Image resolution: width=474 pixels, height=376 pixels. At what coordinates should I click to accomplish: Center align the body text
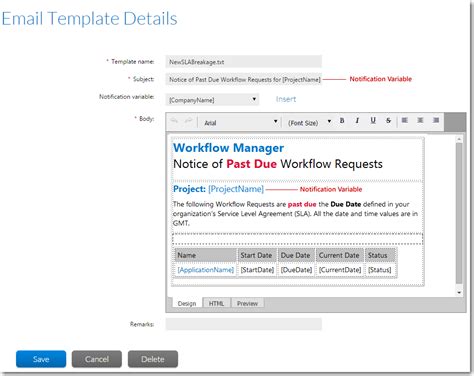coord(420,120)
